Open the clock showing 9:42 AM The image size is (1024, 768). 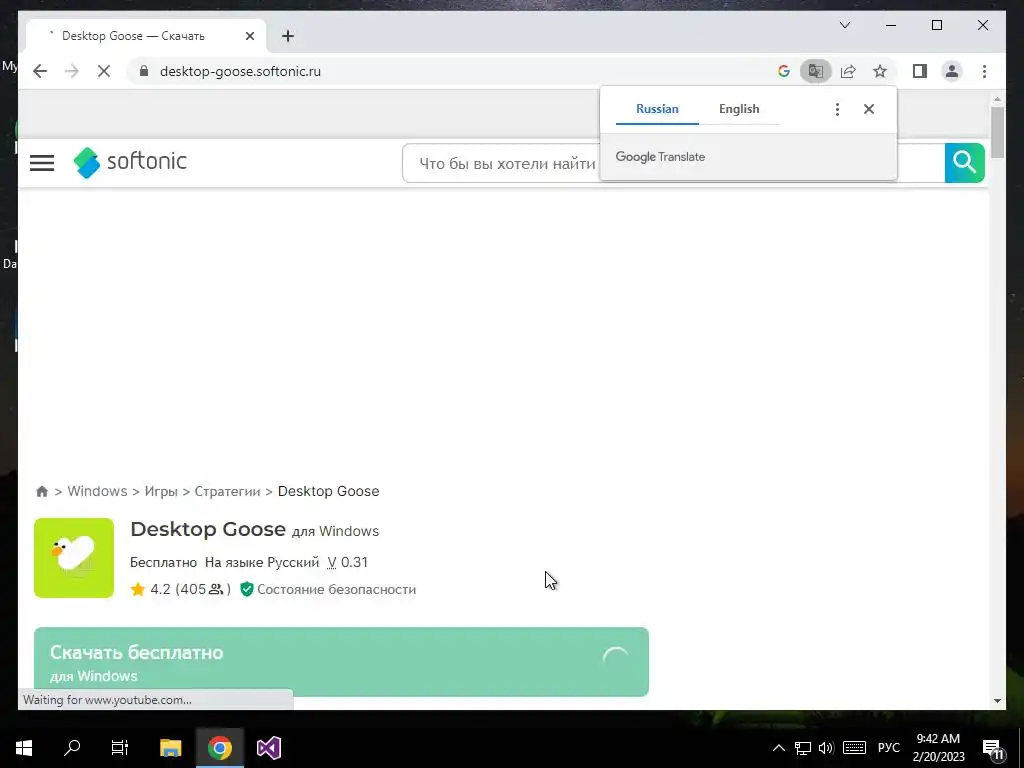coord(938,748)
